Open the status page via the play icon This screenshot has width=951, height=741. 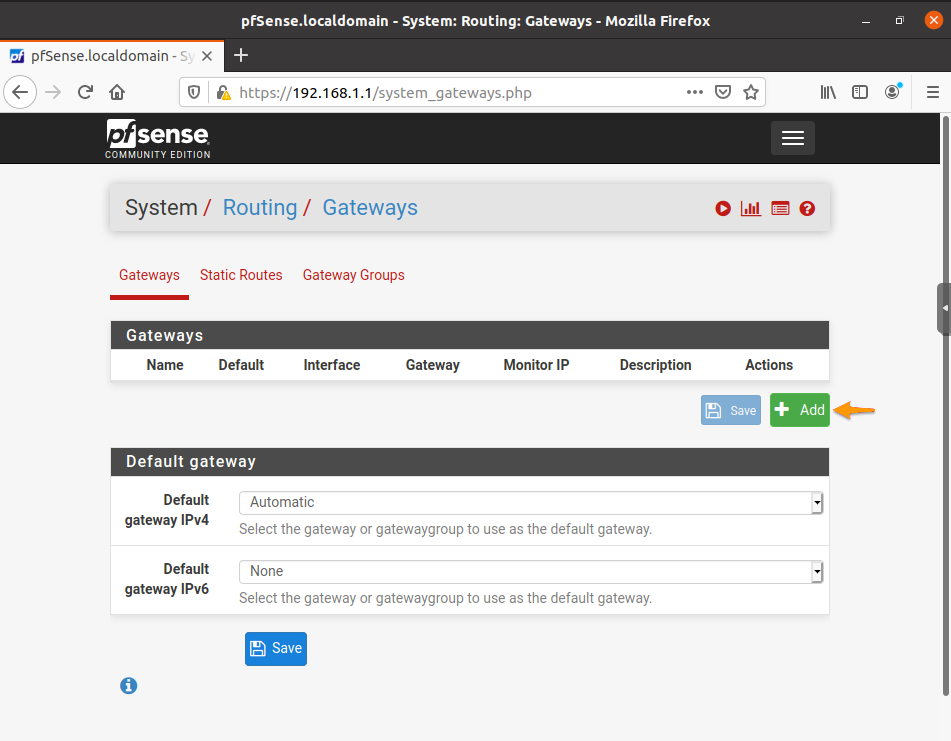tap(722, 208)
